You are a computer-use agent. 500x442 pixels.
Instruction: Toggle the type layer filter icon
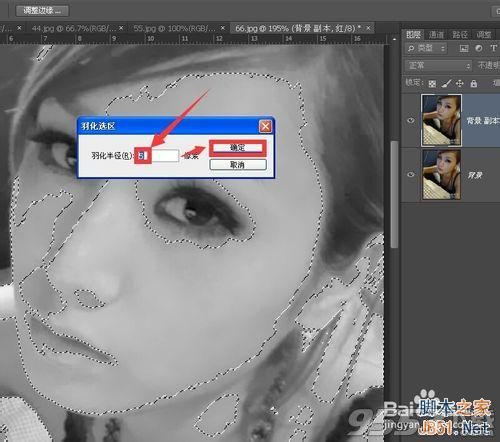click(494, 48)
